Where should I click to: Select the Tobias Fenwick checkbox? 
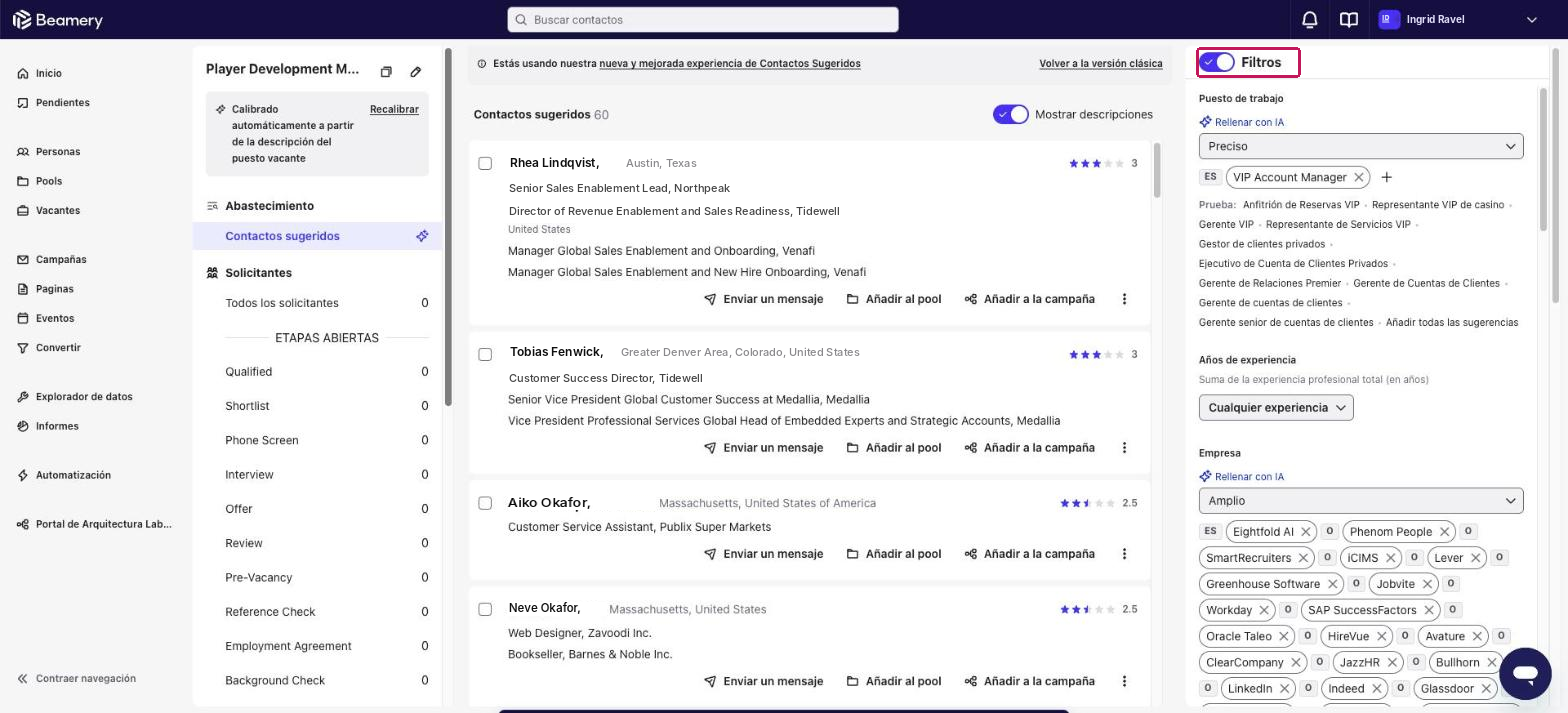(x=485, y=354)
